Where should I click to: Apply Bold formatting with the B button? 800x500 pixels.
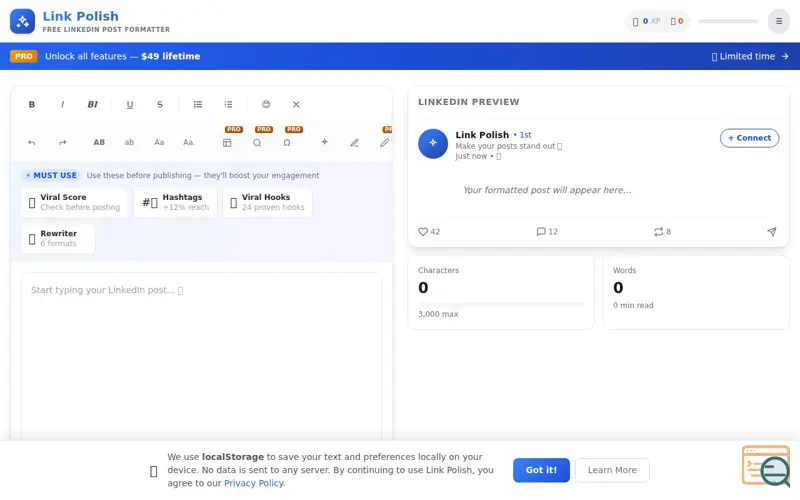point(32,104)
